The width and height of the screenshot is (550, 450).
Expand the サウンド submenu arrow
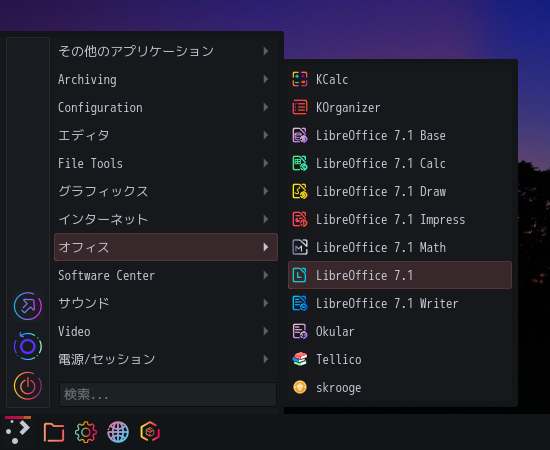coord(266,303)
